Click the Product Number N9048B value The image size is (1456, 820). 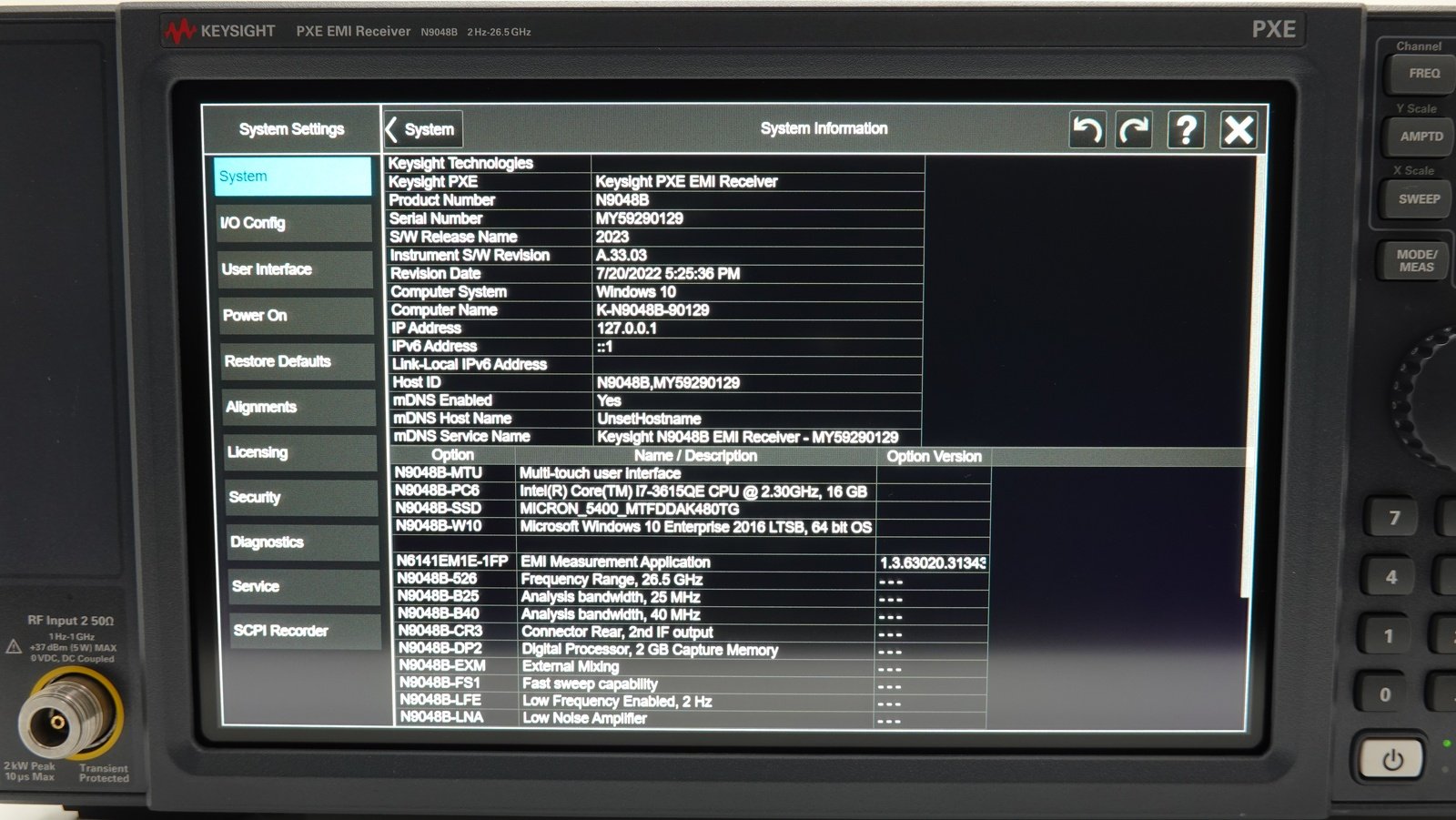coord(622,200)
